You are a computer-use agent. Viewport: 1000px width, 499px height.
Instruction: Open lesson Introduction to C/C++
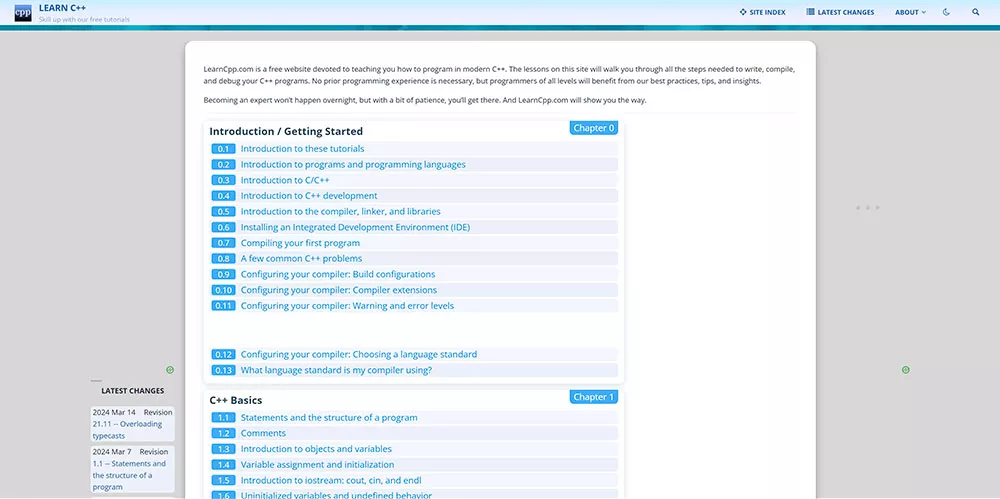click(285, 180)
